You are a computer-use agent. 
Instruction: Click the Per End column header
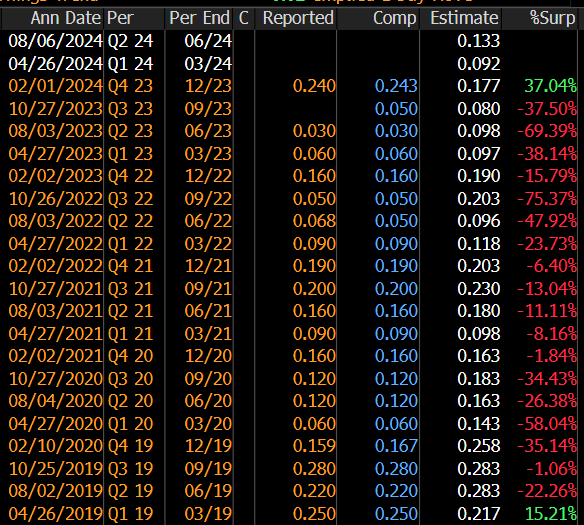(199, 18)
